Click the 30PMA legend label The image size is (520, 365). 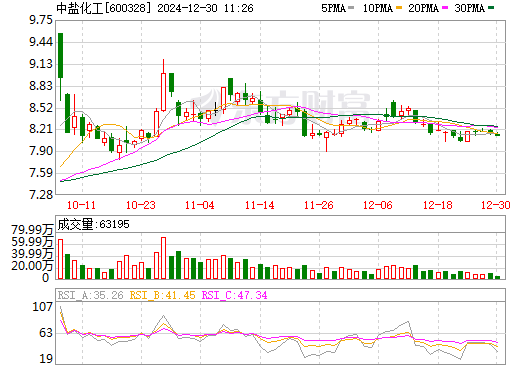[x=469, y=8]
